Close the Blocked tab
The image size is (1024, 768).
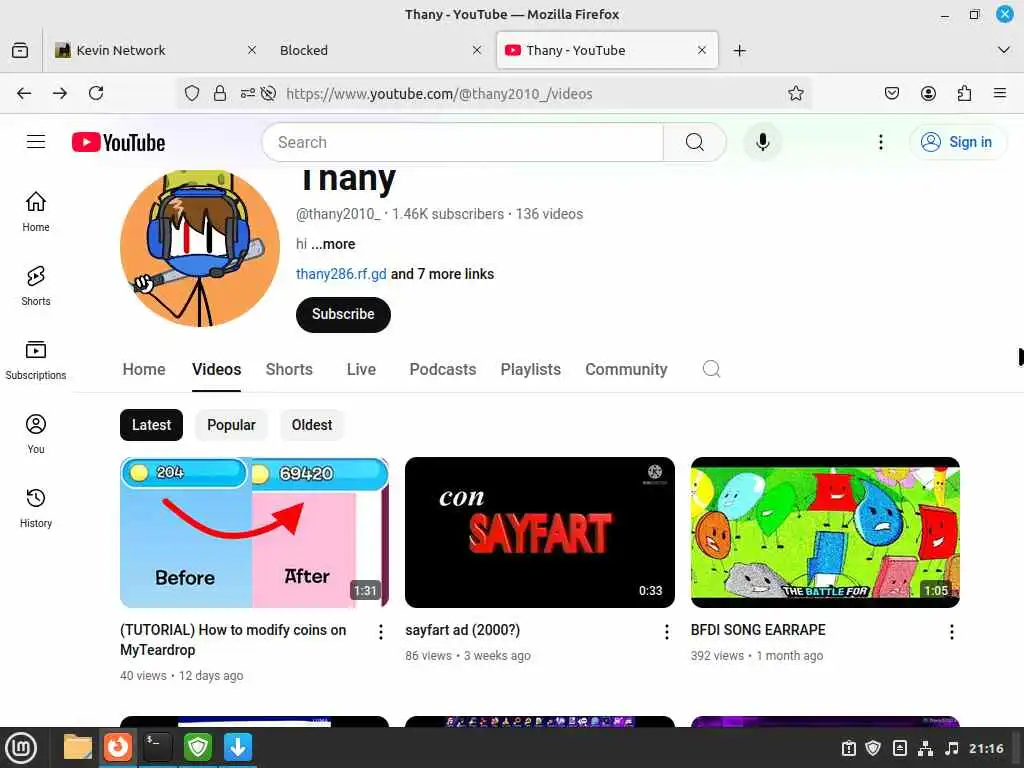[477, 50]
